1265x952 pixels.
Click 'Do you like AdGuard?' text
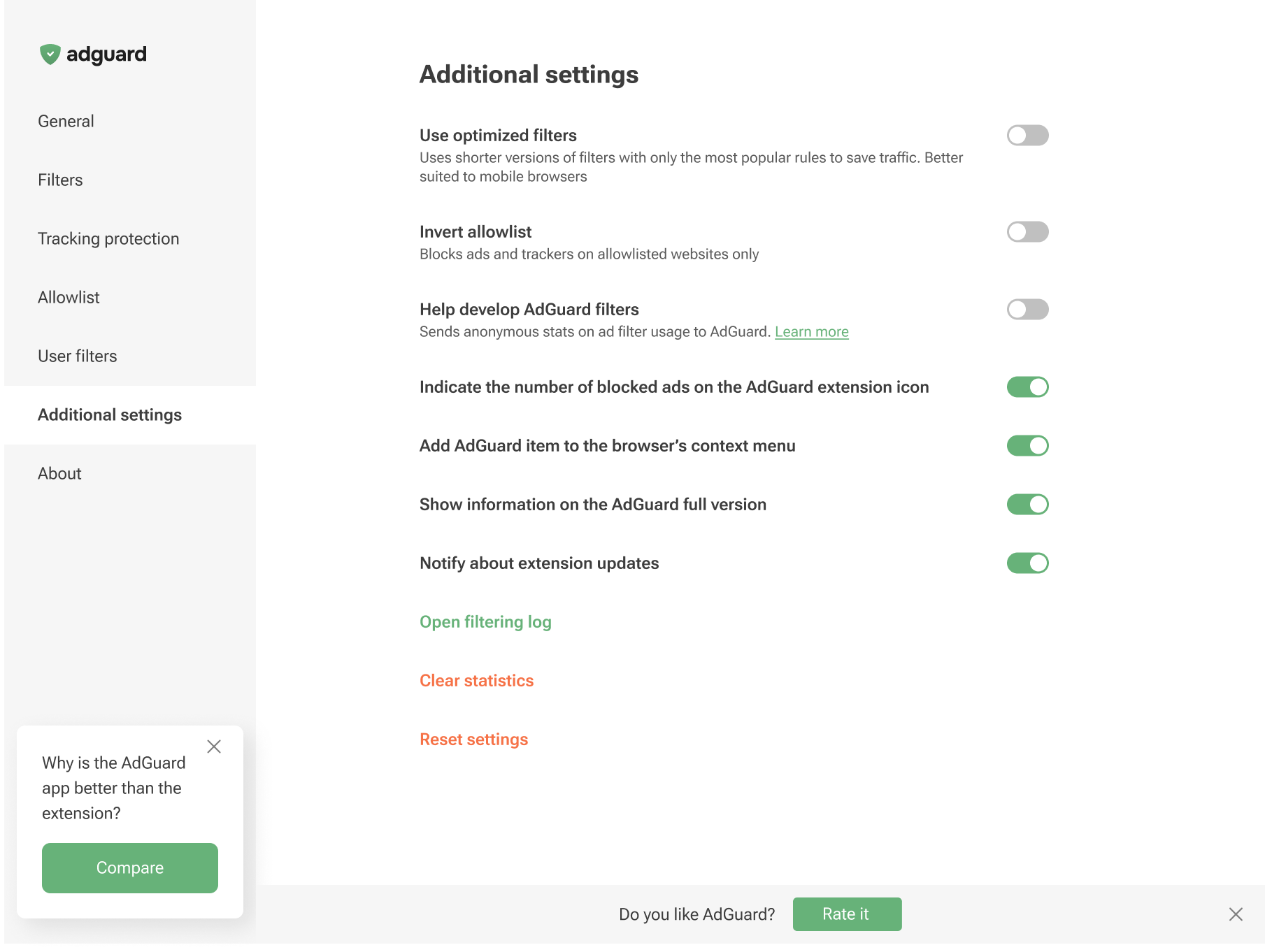point(696,914)
